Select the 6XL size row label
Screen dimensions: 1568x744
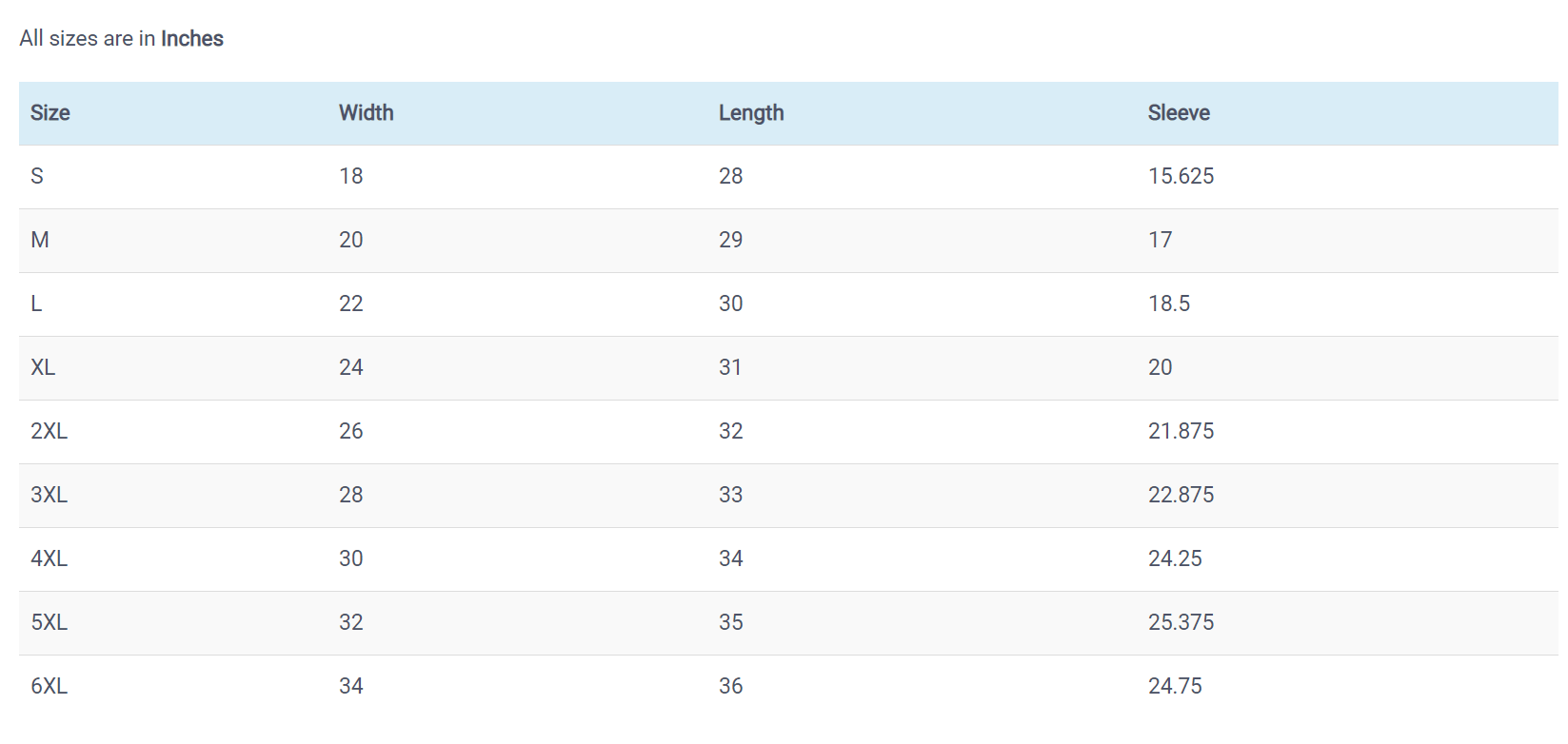tap(50, 686)
